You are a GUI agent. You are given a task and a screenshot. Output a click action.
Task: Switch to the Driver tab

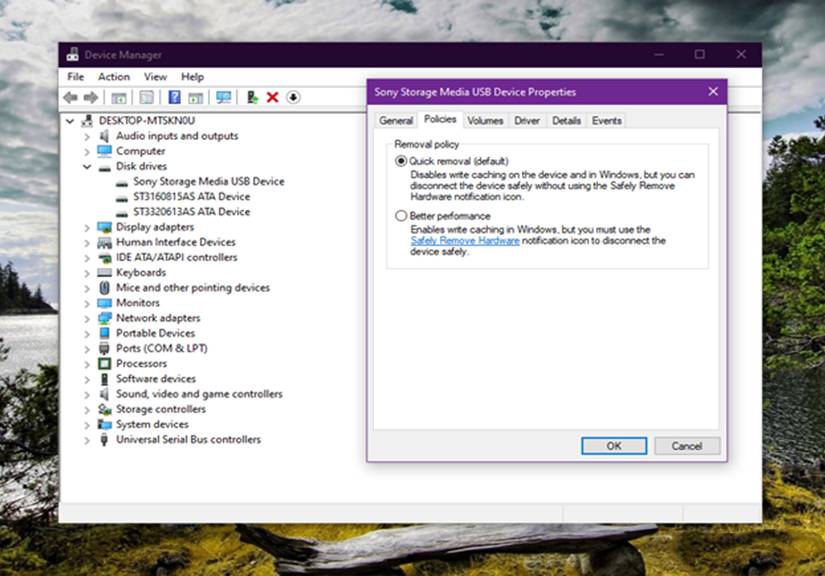[x=527, y=121]
